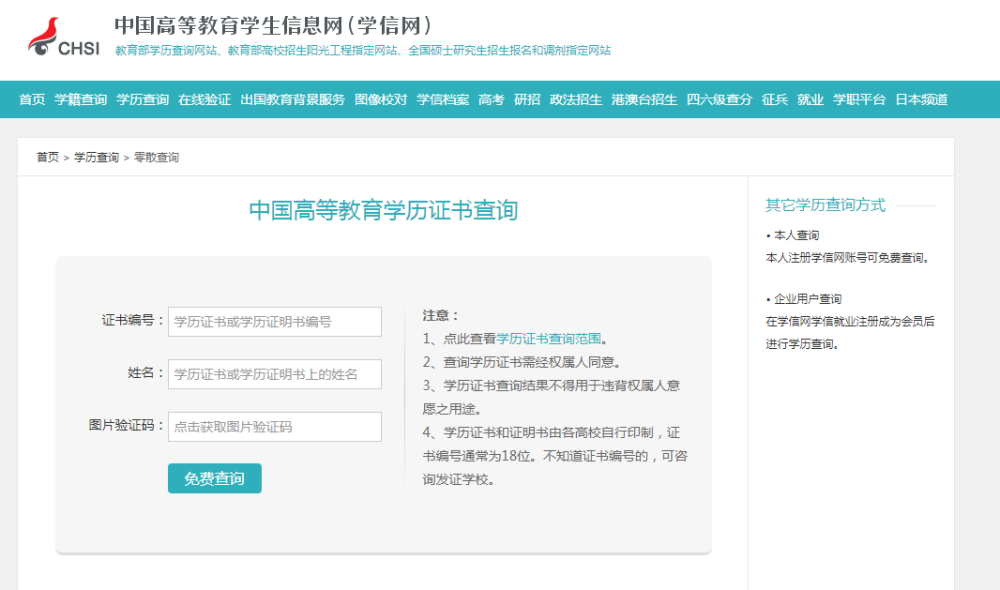Click 本人注册学信网账号可免费查询 text
The height and width of the screenshot is (590, 1000).
pyautogui.click(x=848, y=258)
